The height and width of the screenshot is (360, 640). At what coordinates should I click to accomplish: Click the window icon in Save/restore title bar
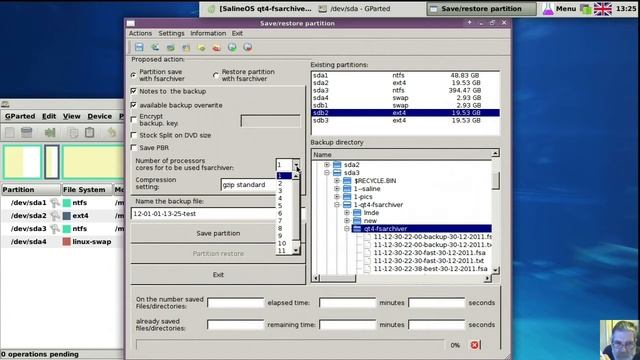pos(131,23)
